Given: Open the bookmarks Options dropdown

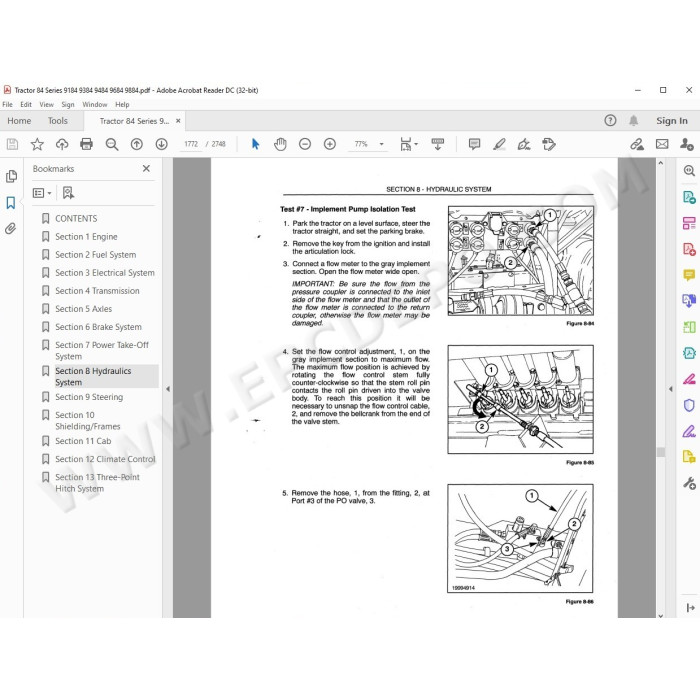Looking at the screenshot, I should (42, 193).
